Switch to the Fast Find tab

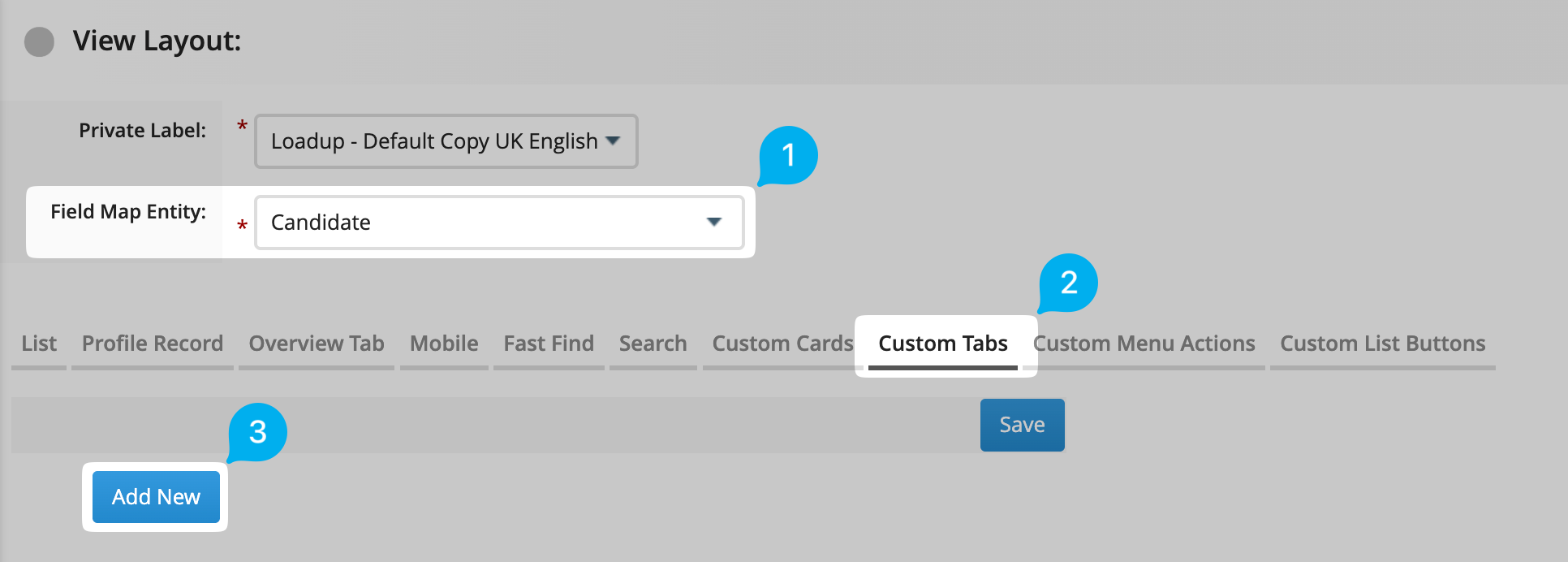(x=549, y=344)
